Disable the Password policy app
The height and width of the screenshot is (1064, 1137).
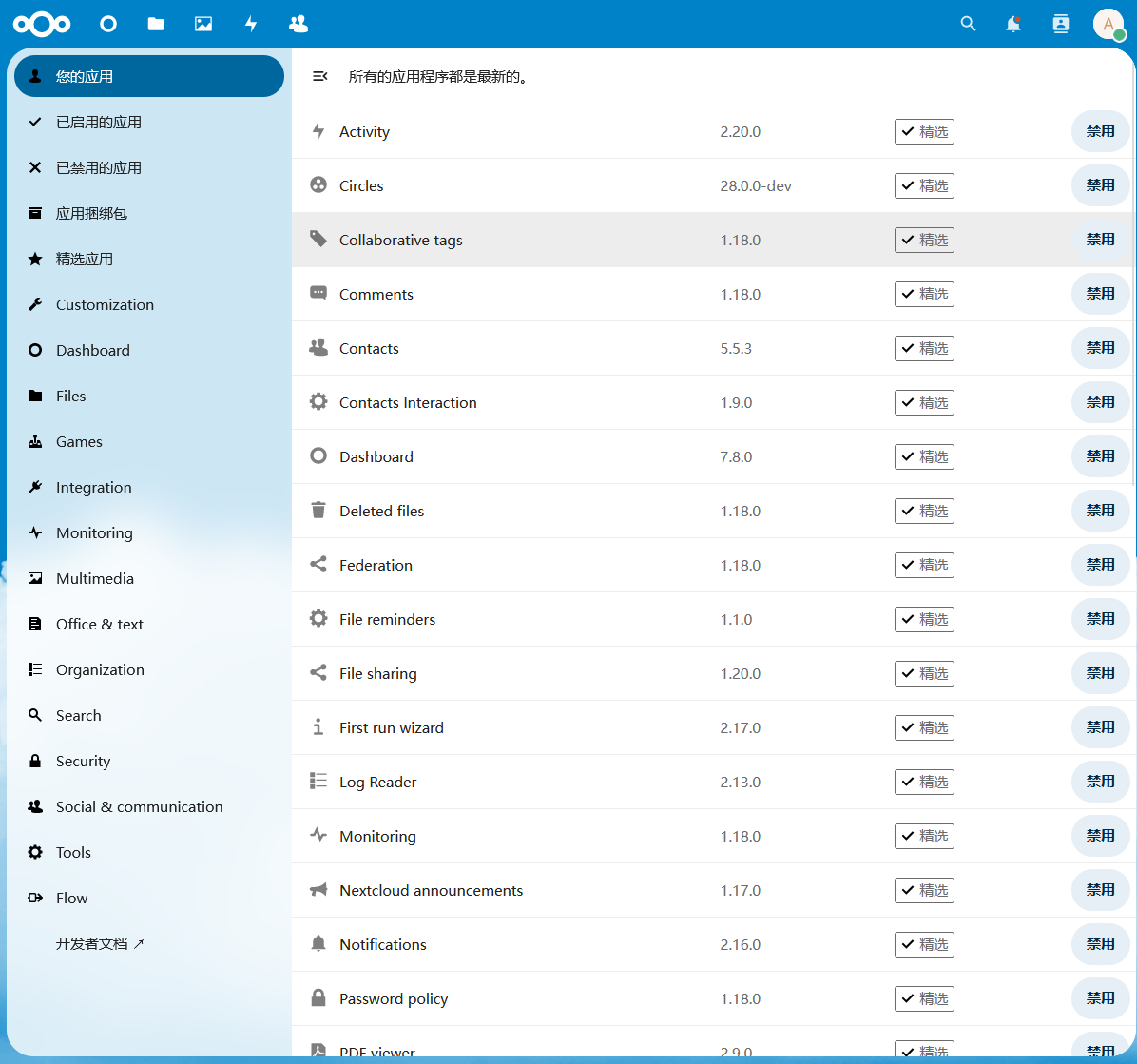click(x=1100, y=998)
